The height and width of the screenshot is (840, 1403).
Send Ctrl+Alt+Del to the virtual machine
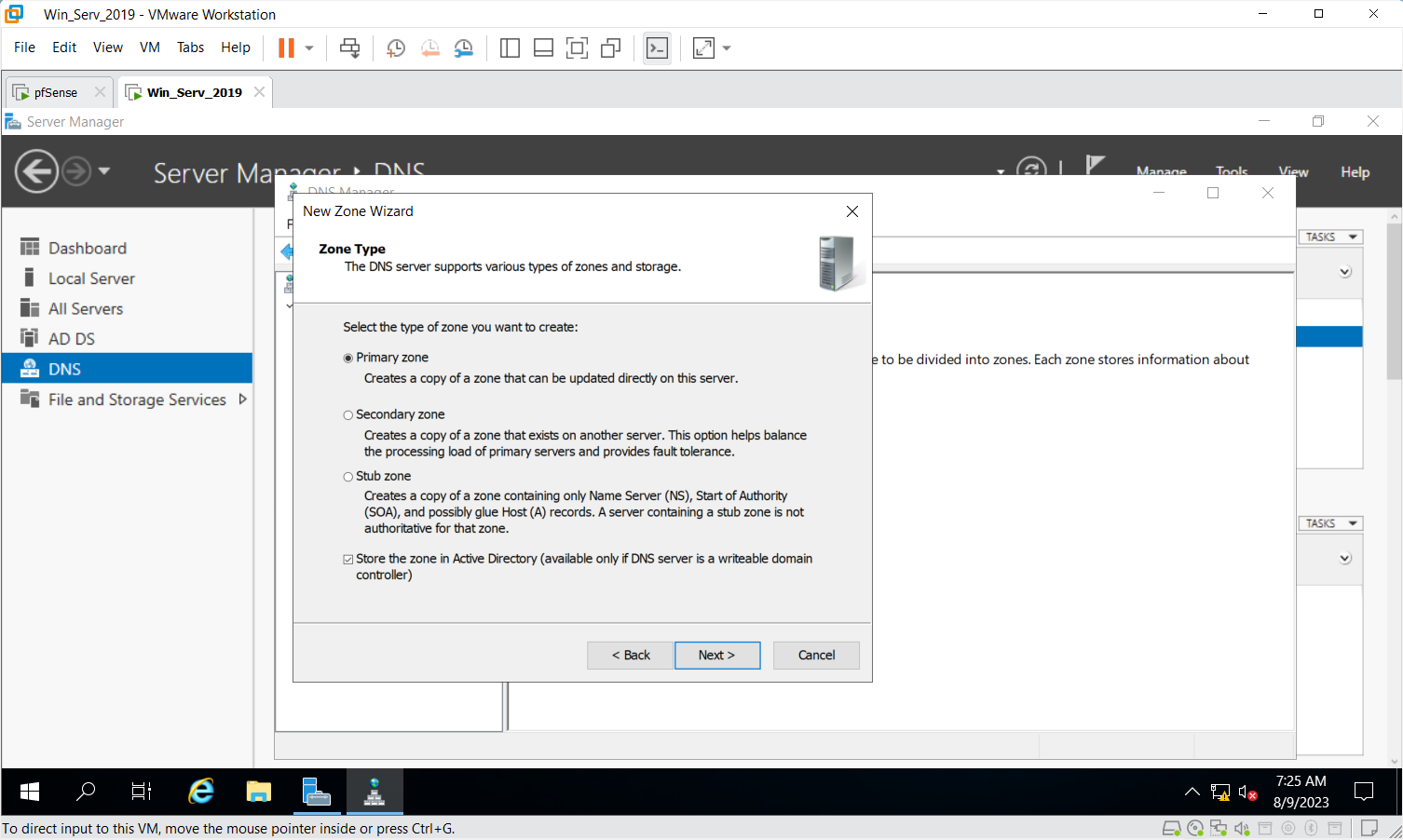click(x=350, y=48)
